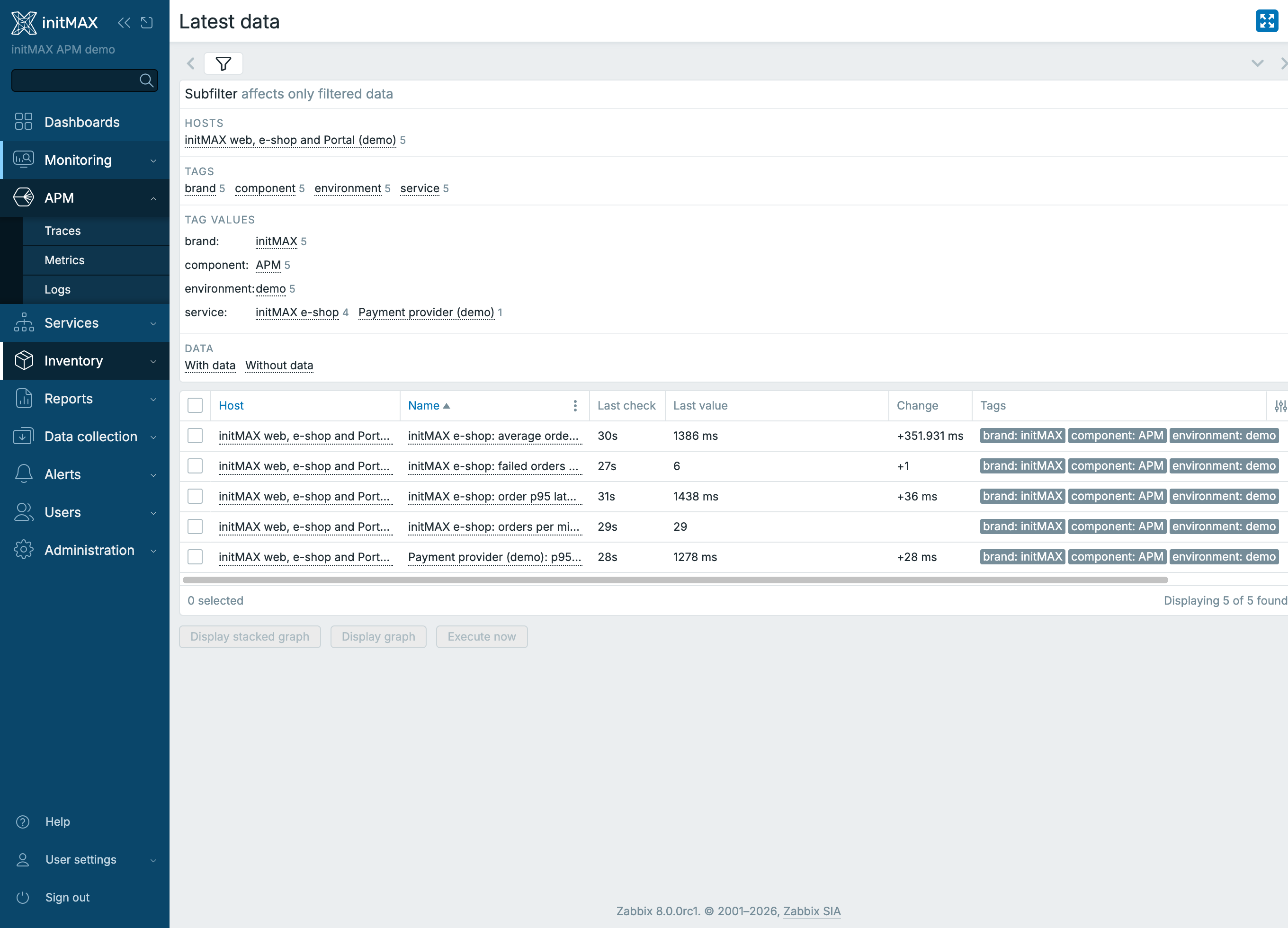Click the initMAX logo icon
The height and width of the screenshot is (928, 1288).
tap(24, 23)
